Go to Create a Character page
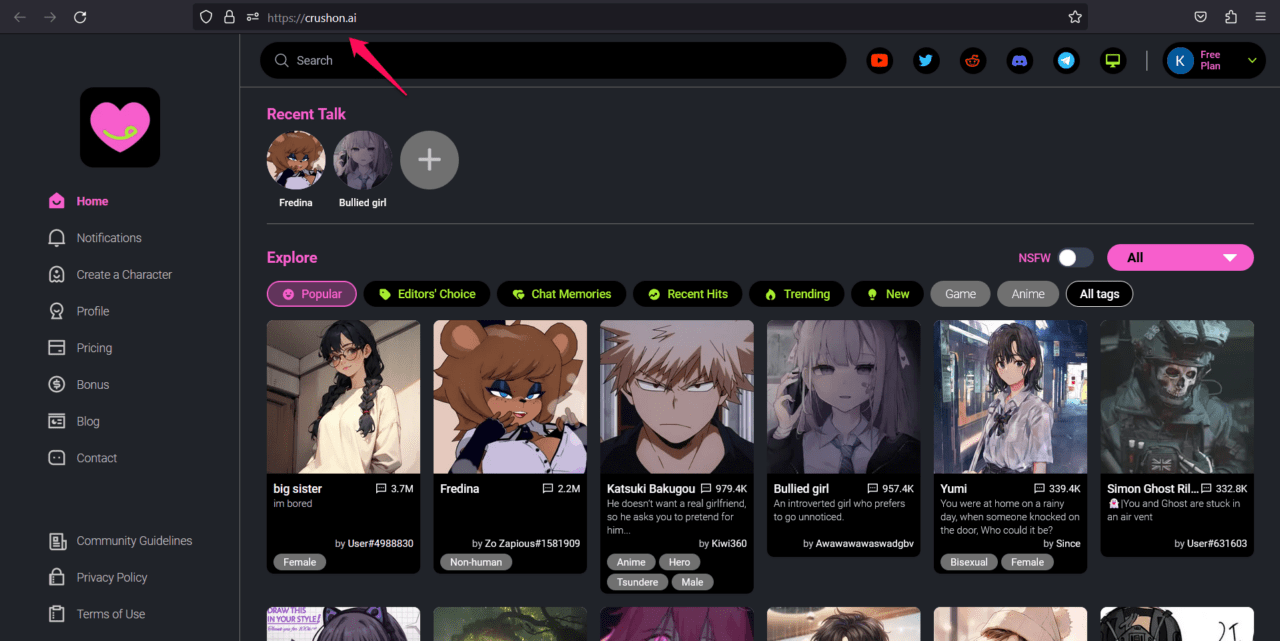Screen dimensions: 1280x641 click(x=124, y=275)
